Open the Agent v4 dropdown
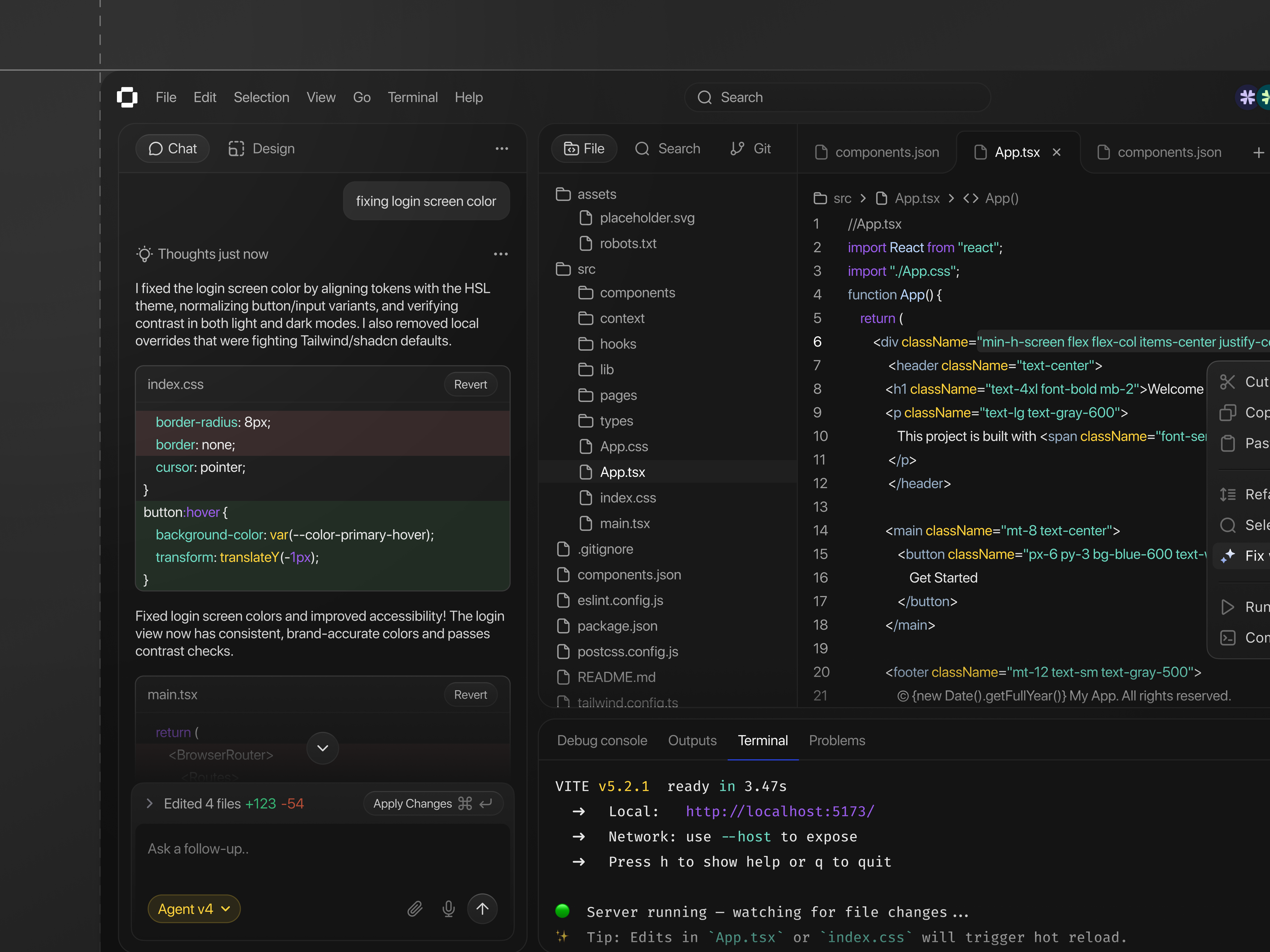The width and height of the screenshot is (1270, 952). click(x=193, y=908)
